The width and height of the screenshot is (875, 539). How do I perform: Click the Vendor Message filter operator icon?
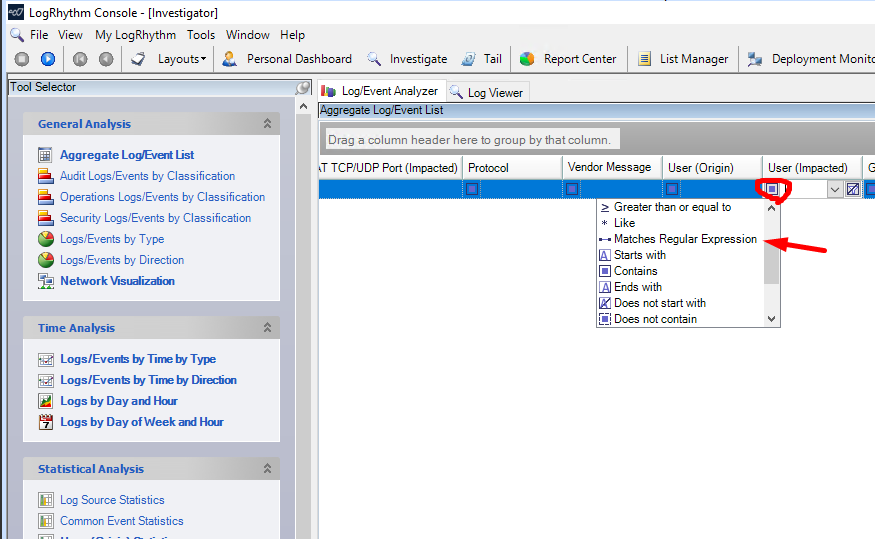572,189
